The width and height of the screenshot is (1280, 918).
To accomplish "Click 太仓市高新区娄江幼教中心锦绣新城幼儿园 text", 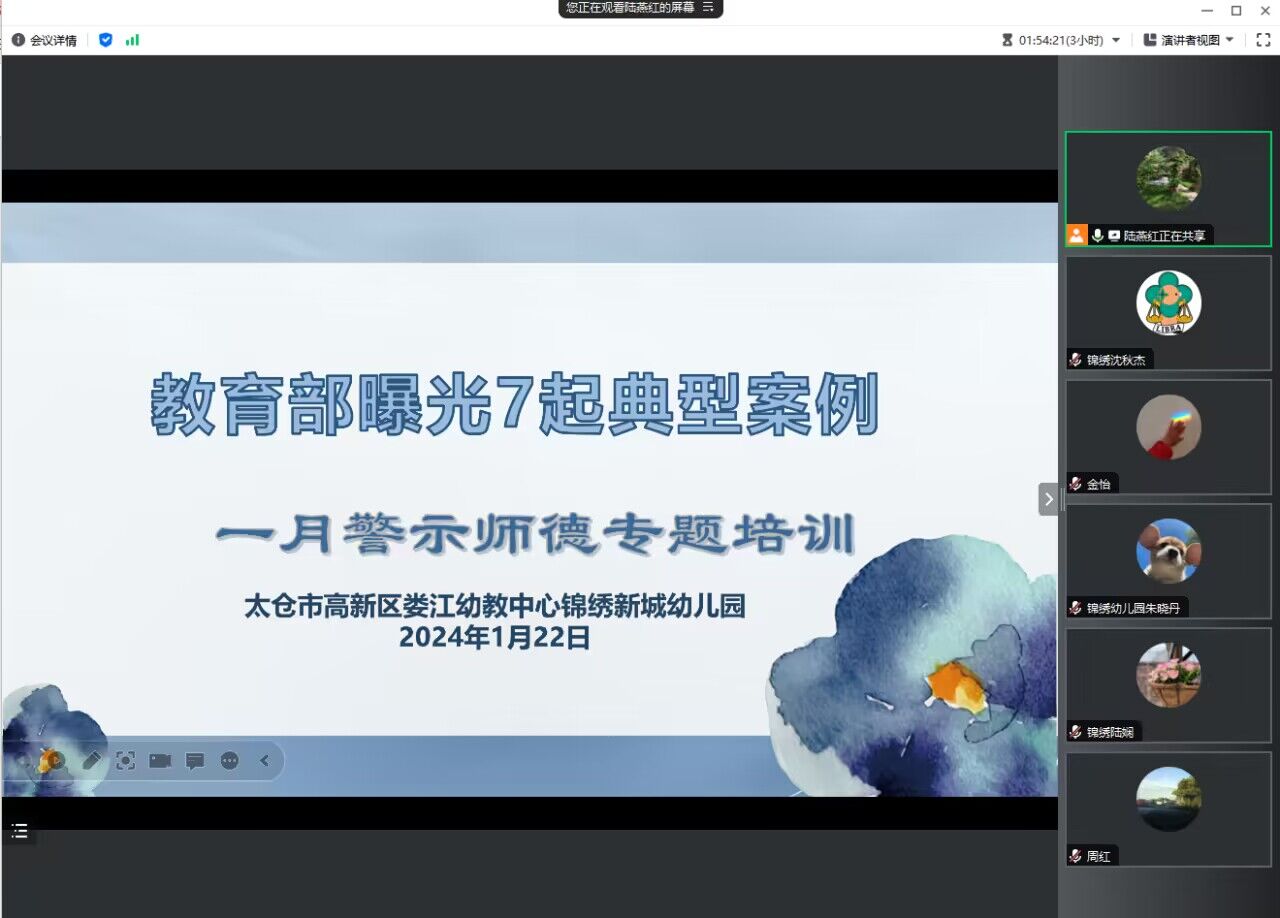I will [x=495, y=606].
